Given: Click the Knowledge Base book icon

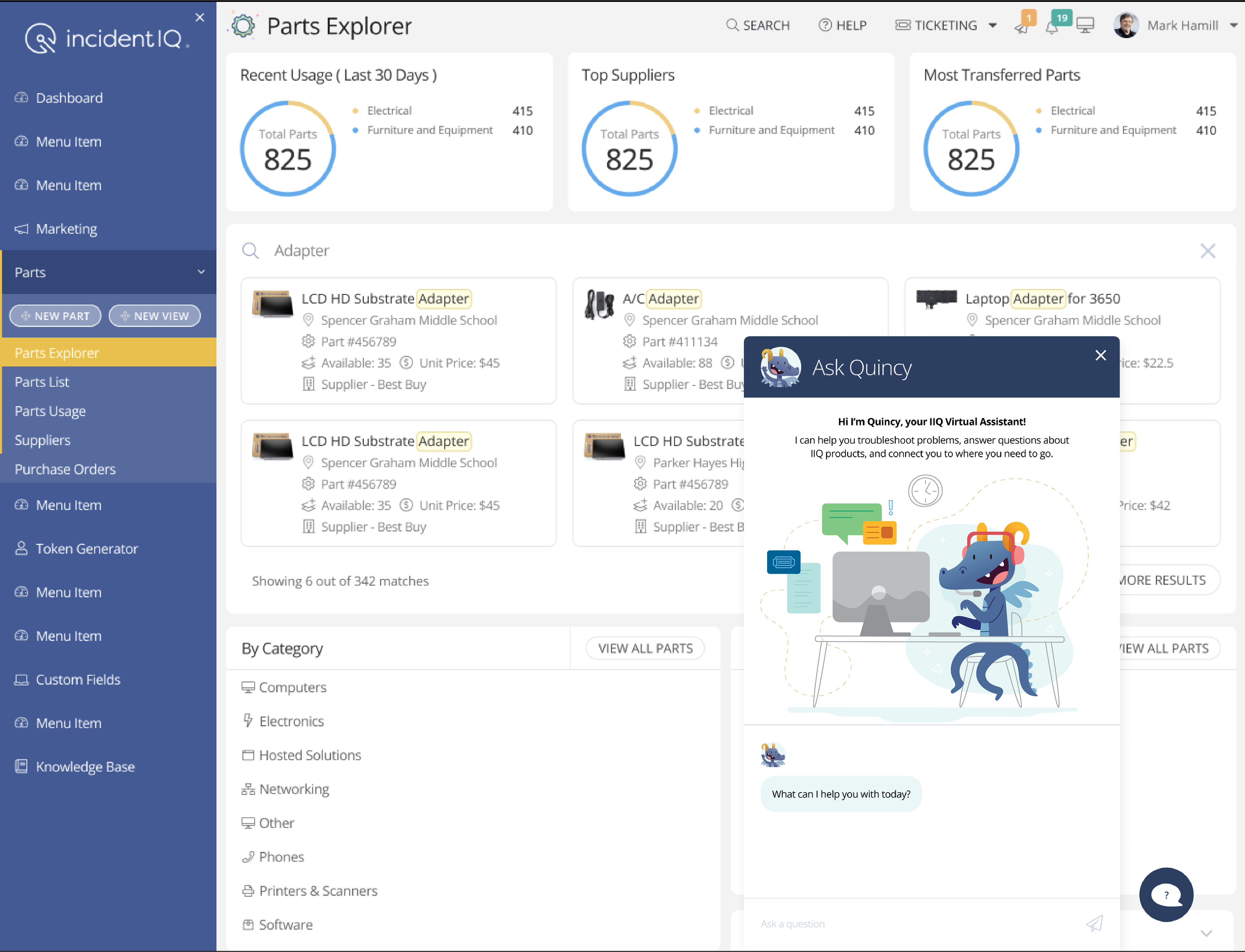Looking at the screenshot, I should [21, 766].
